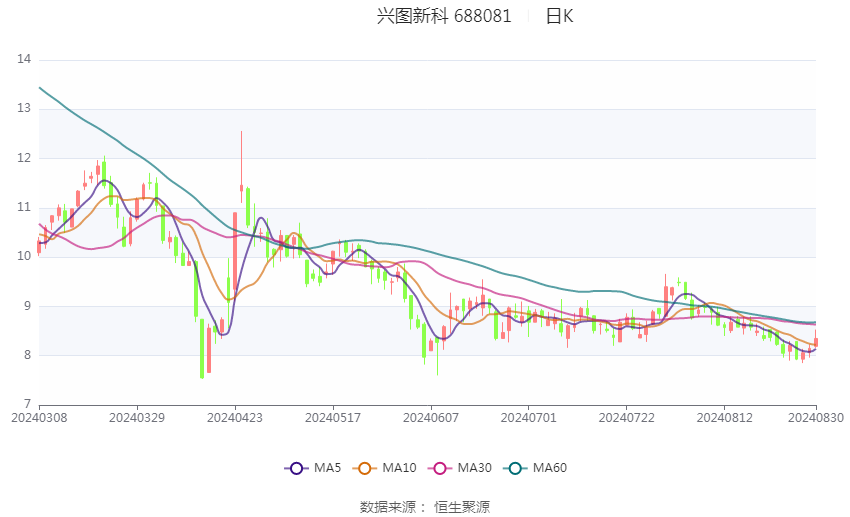This screenshot has height=517, width=850.
Task: Toggle the MA10 legend line
Action: [384, 468]
